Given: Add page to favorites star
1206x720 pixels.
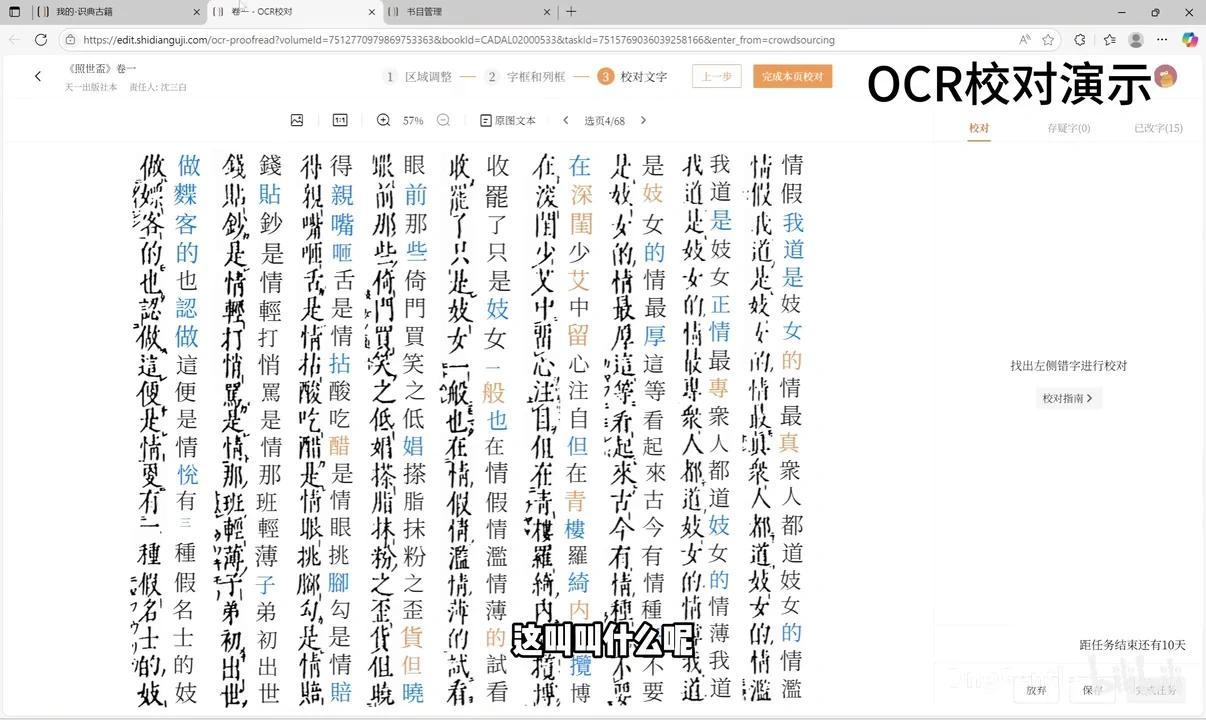Looking at the screenshot, I should pos(1048,40).
